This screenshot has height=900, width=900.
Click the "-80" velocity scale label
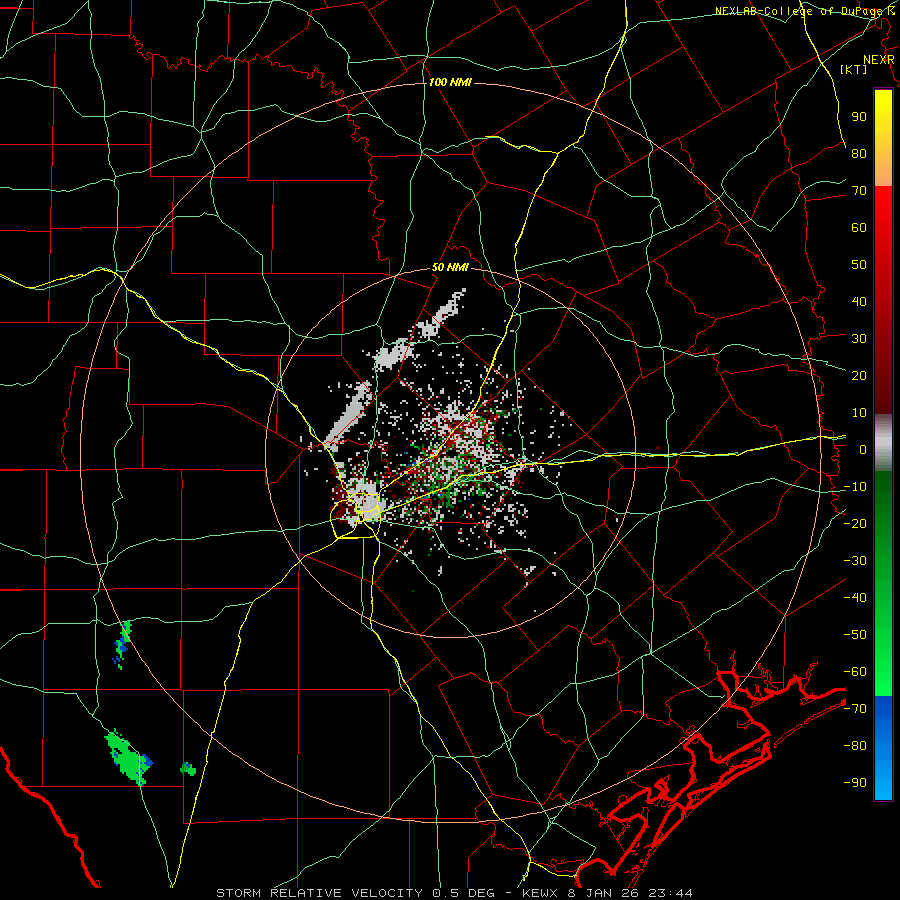coord(855,746)
